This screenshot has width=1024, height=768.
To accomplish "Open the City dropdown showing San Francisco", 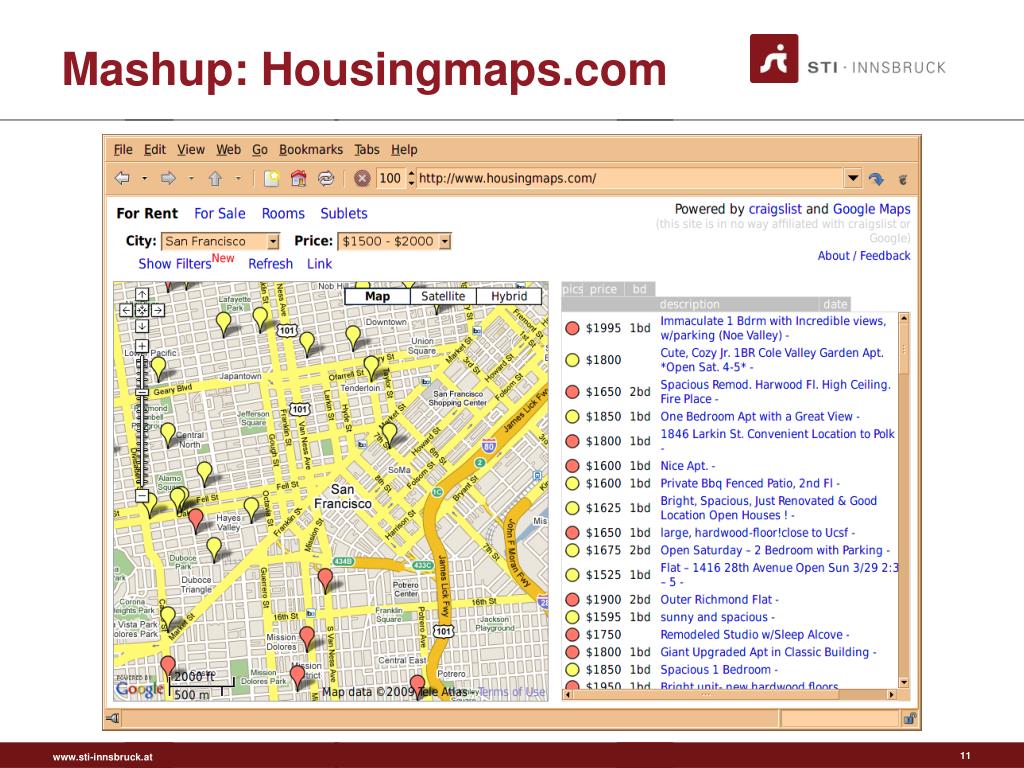I will tap(221, 242).
